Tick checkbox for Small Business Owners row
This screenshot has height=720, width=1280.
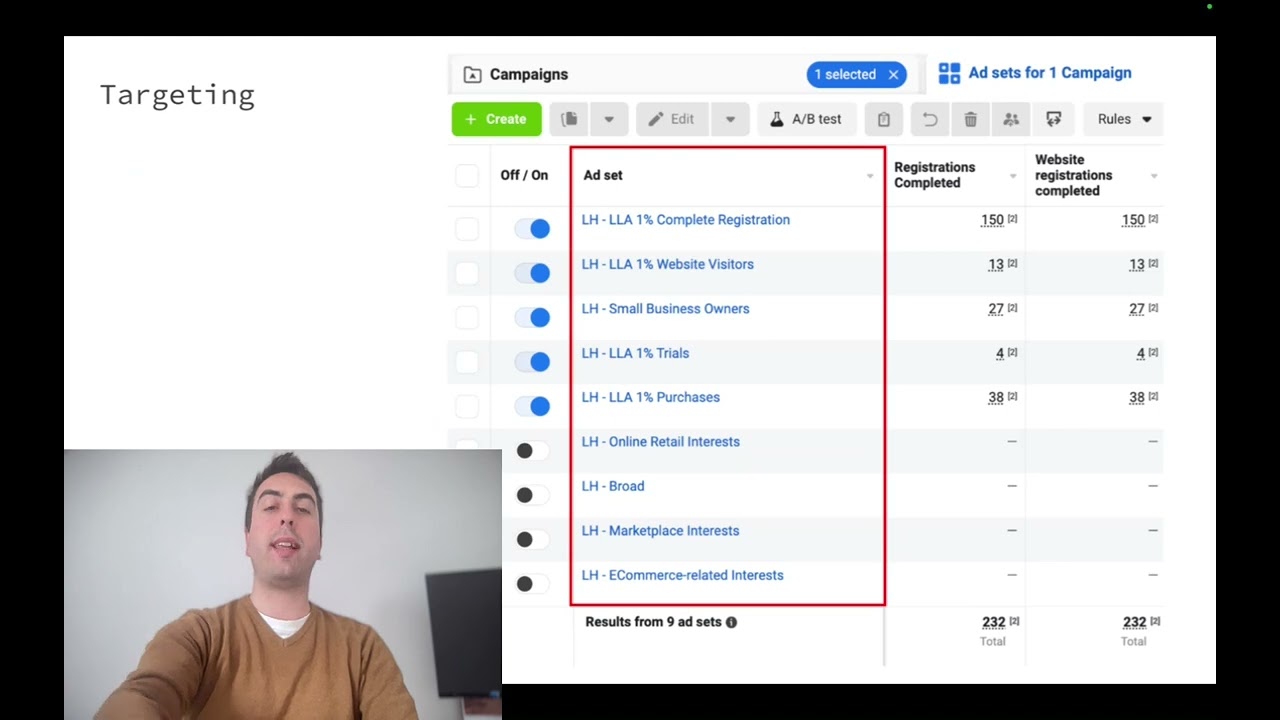pyautogui.click(x=467, y=317)
